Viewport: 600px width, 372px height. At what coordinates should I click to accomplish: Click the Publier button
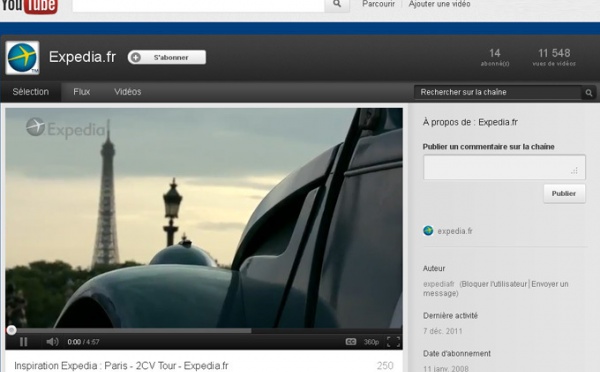coord(564,194)
